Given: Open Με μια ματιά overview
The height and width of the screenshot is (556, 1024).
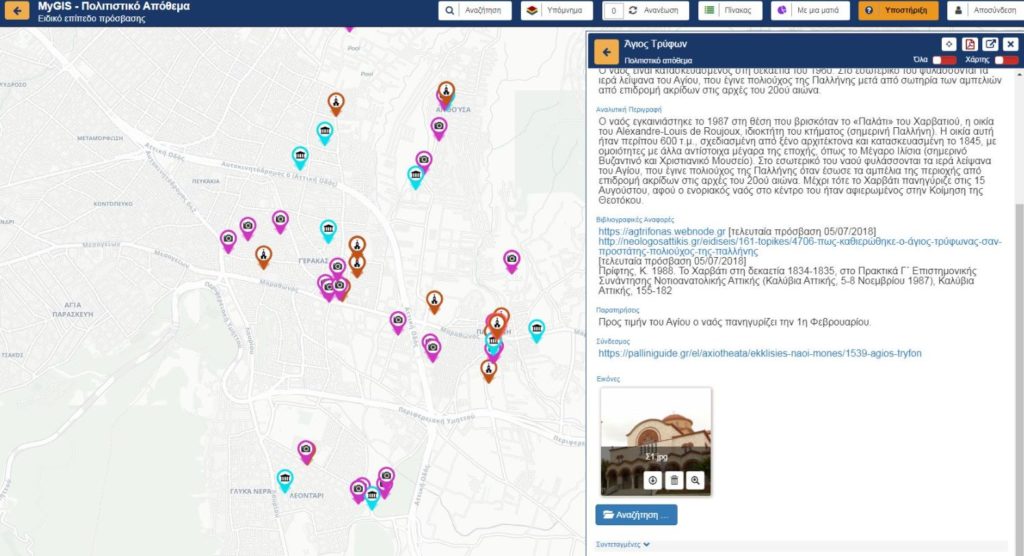Looking at the screenshot, I should pyautogui.click(x=810, y=11).
